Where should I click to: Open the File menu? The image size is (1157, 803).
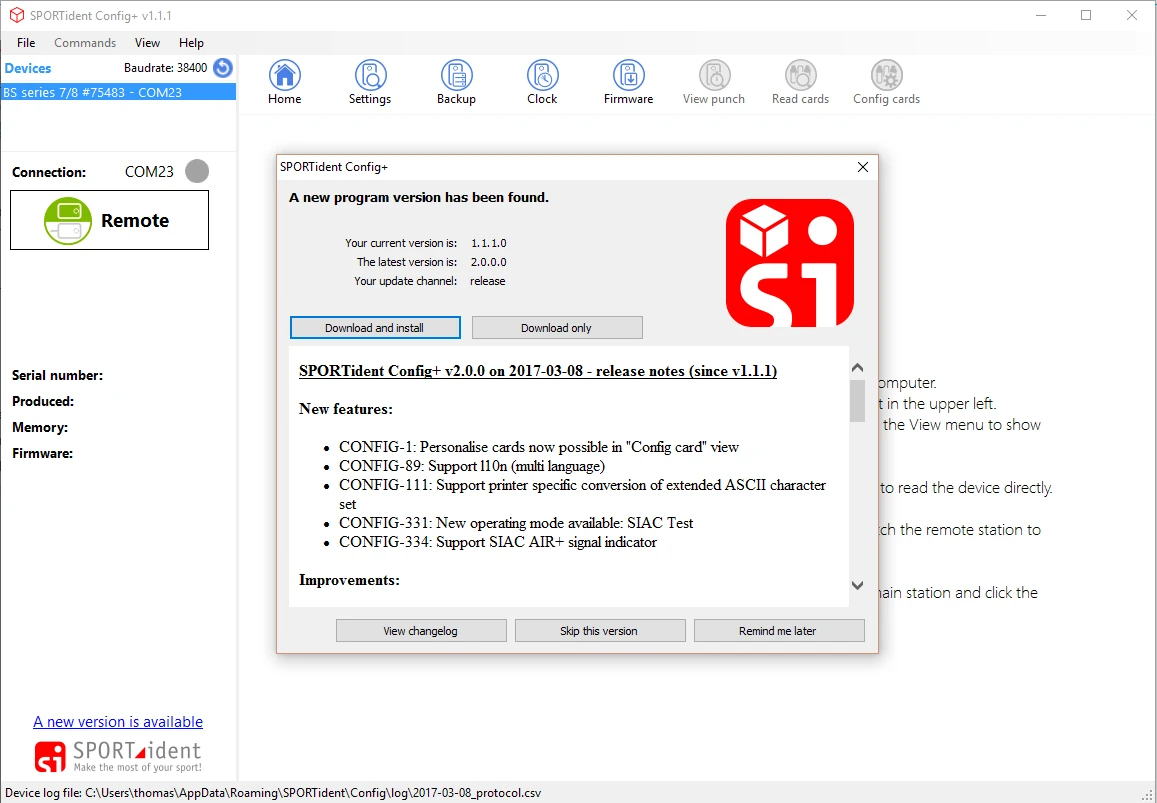click(x=26, y=43)
